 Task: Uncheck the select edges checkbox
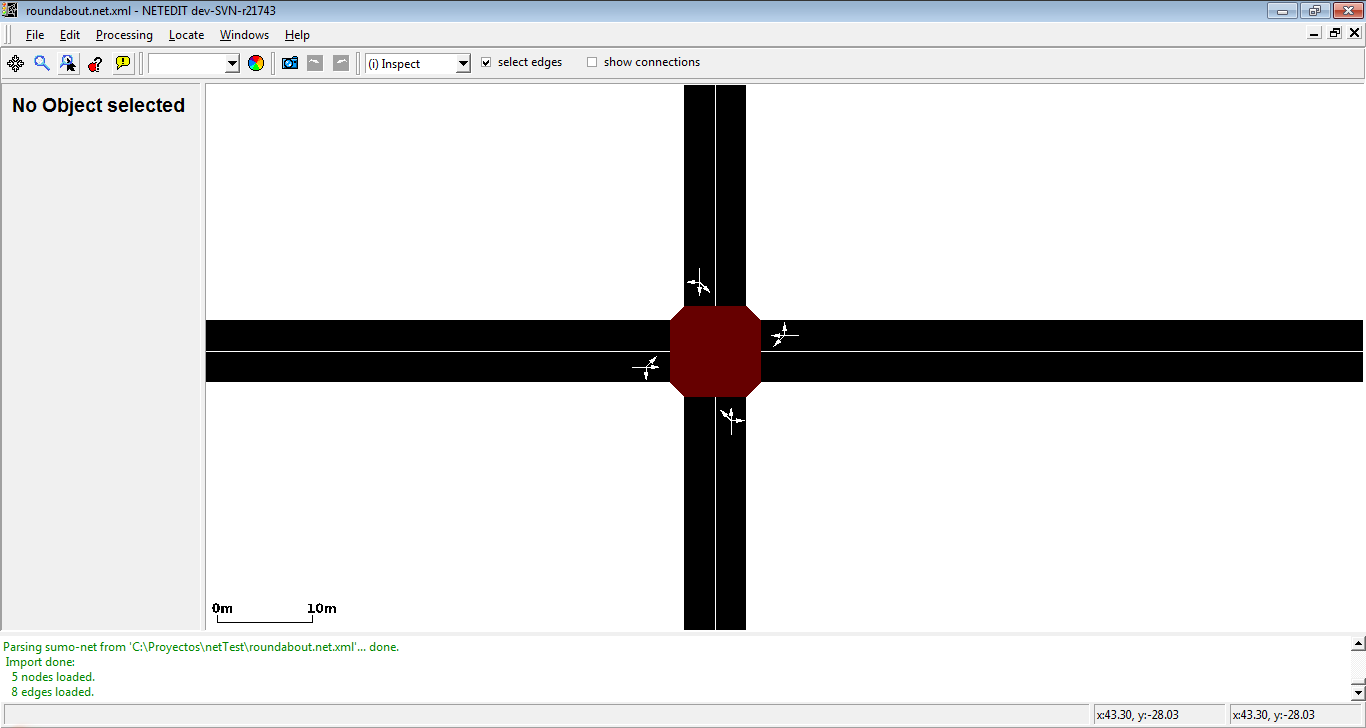click(486, 62)
